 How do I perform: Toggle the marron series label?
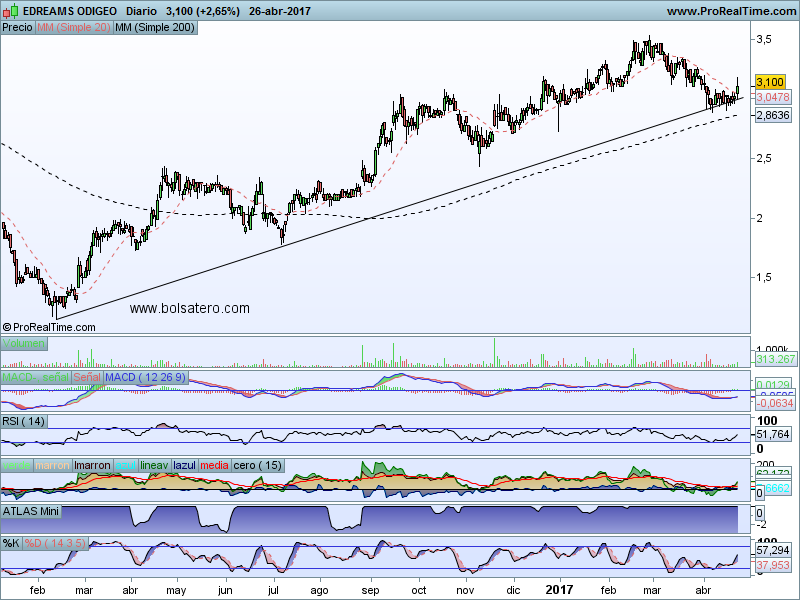54,465
